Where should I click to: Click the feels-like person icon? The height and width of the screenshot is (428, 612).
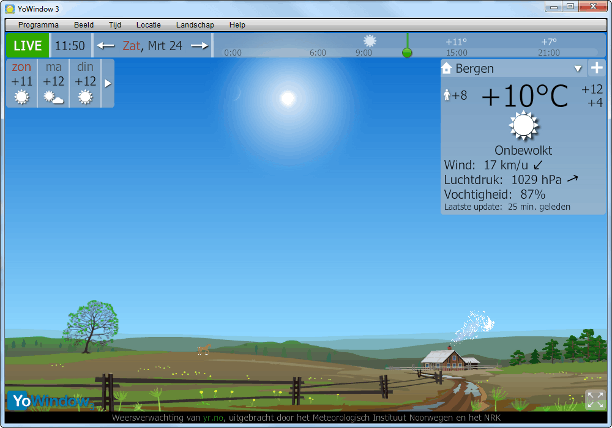[447, 95]
